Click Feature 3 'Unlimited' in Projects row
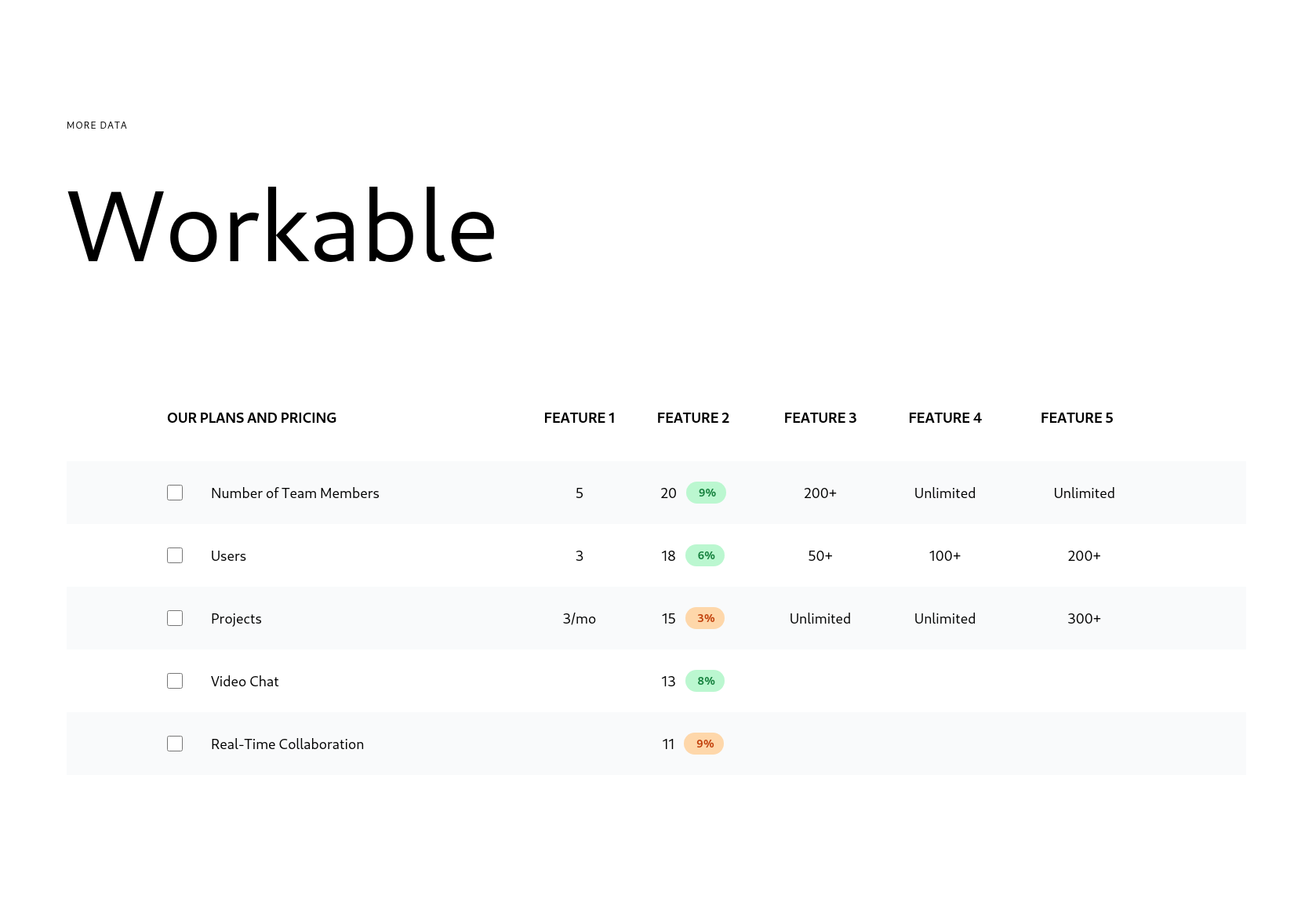 coord(820,619)
